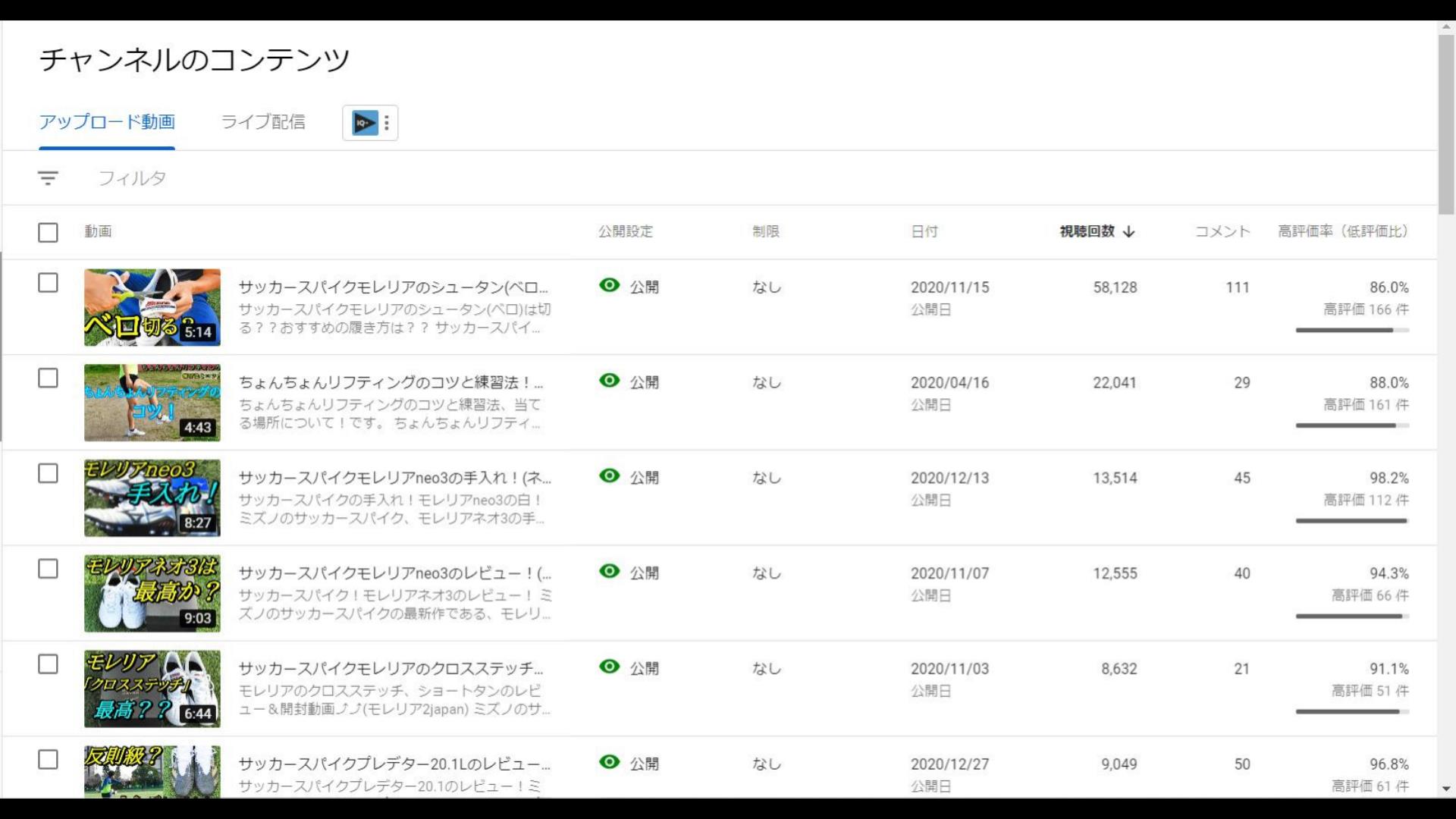
Task: Open title サッカースパイクモレリアのクロスステッチ
Action: pyautogui.click(x=391, y=669)
